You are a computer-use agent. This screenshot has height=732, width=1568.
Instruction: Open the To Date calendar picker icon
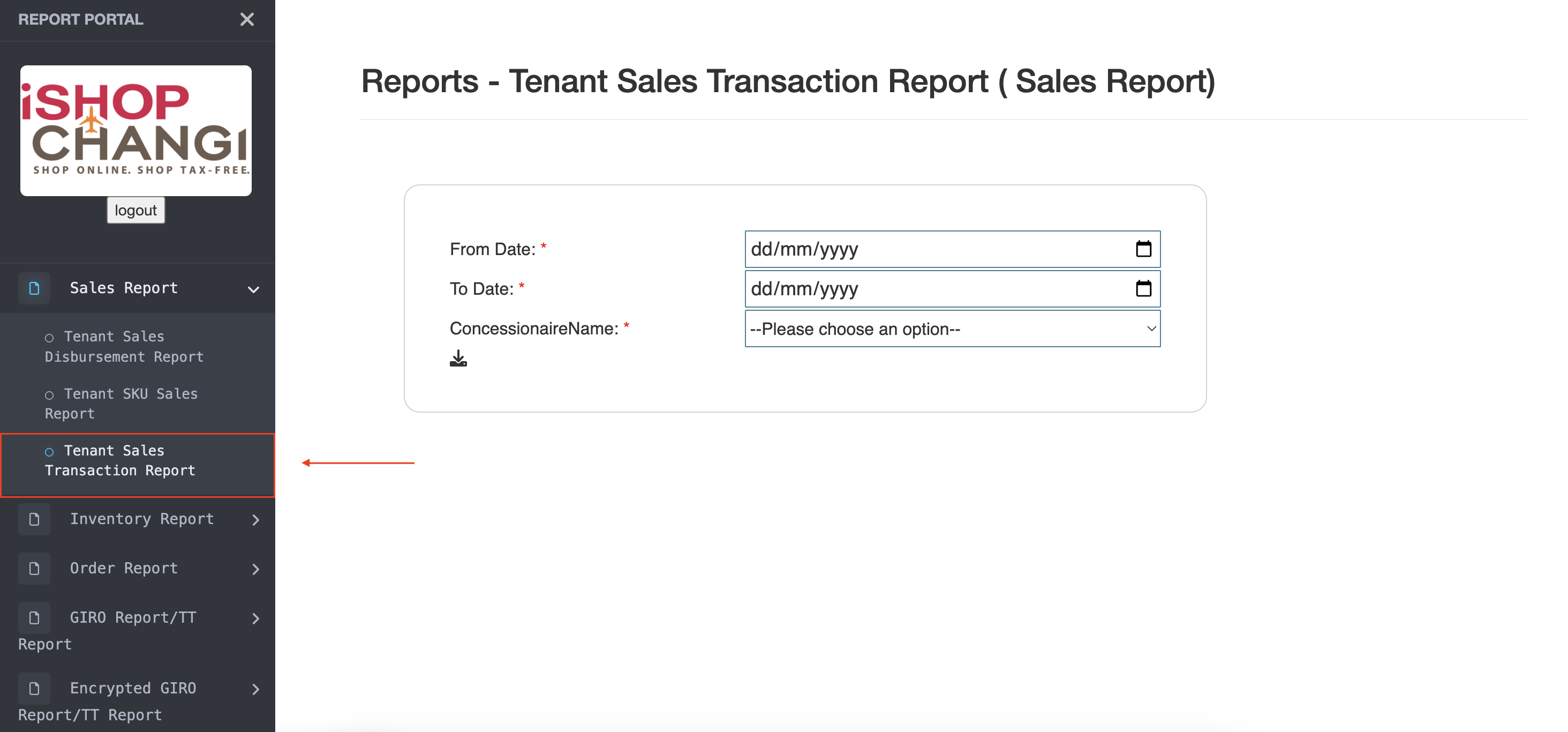(x=1143, y=289)
